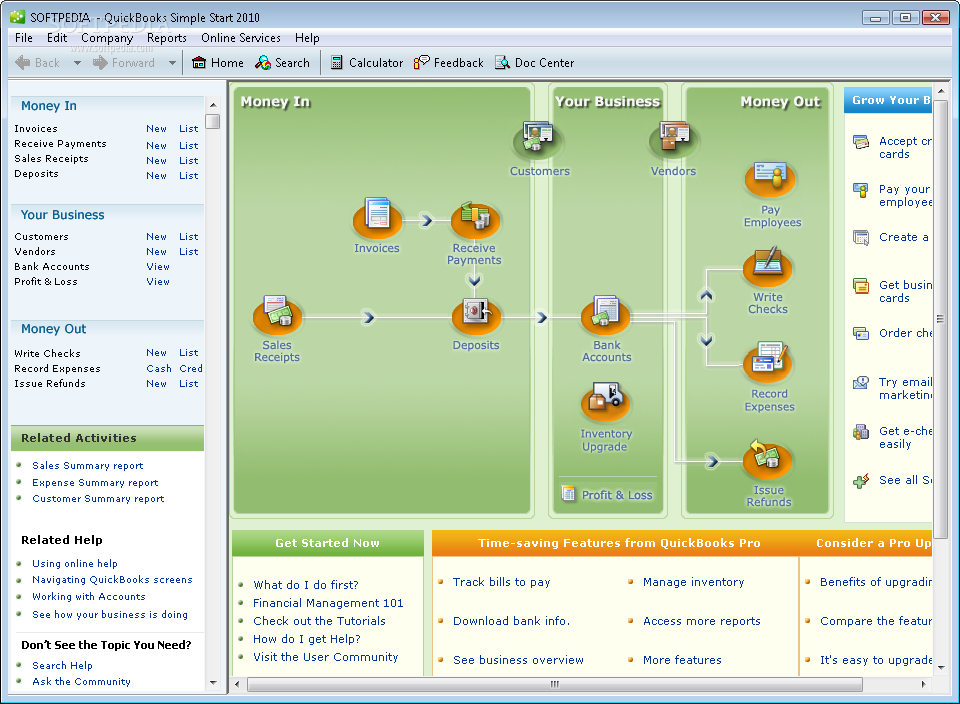
Task: Click the left sidebar scroll-down arrow
Action: tap(212, 683)
